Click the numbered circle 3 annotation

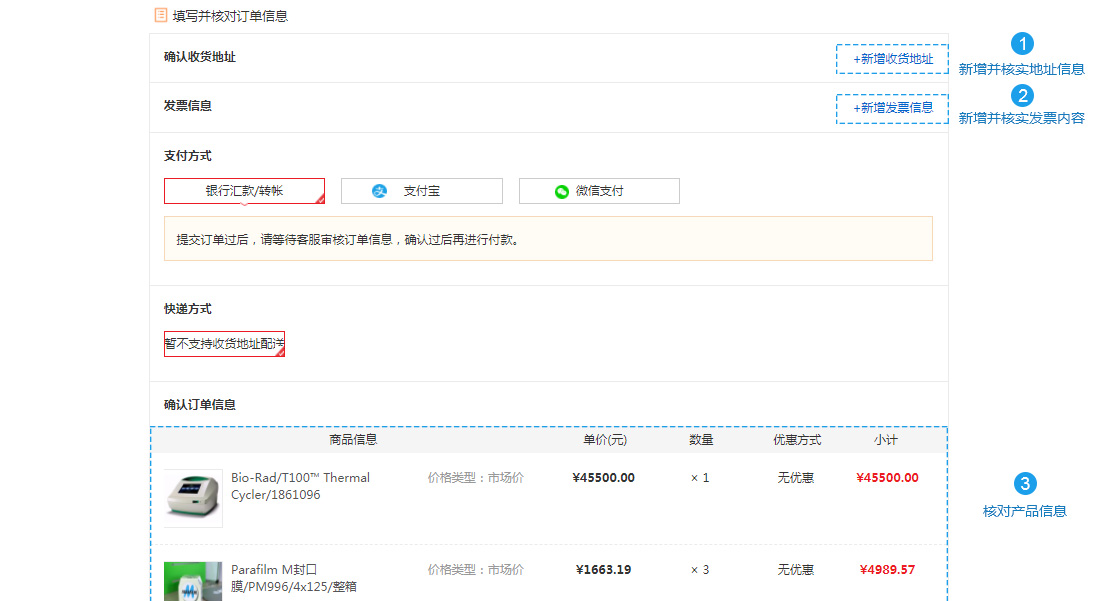1025,483
